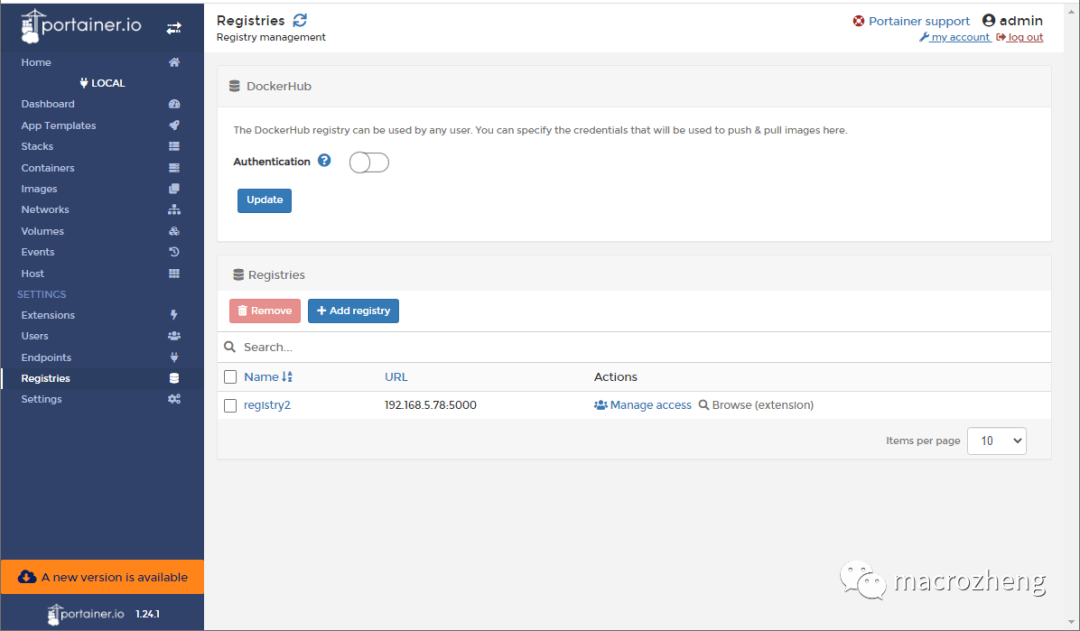1080x631 pixels.
Task: Click the Remove button
Action: (265, 311)
